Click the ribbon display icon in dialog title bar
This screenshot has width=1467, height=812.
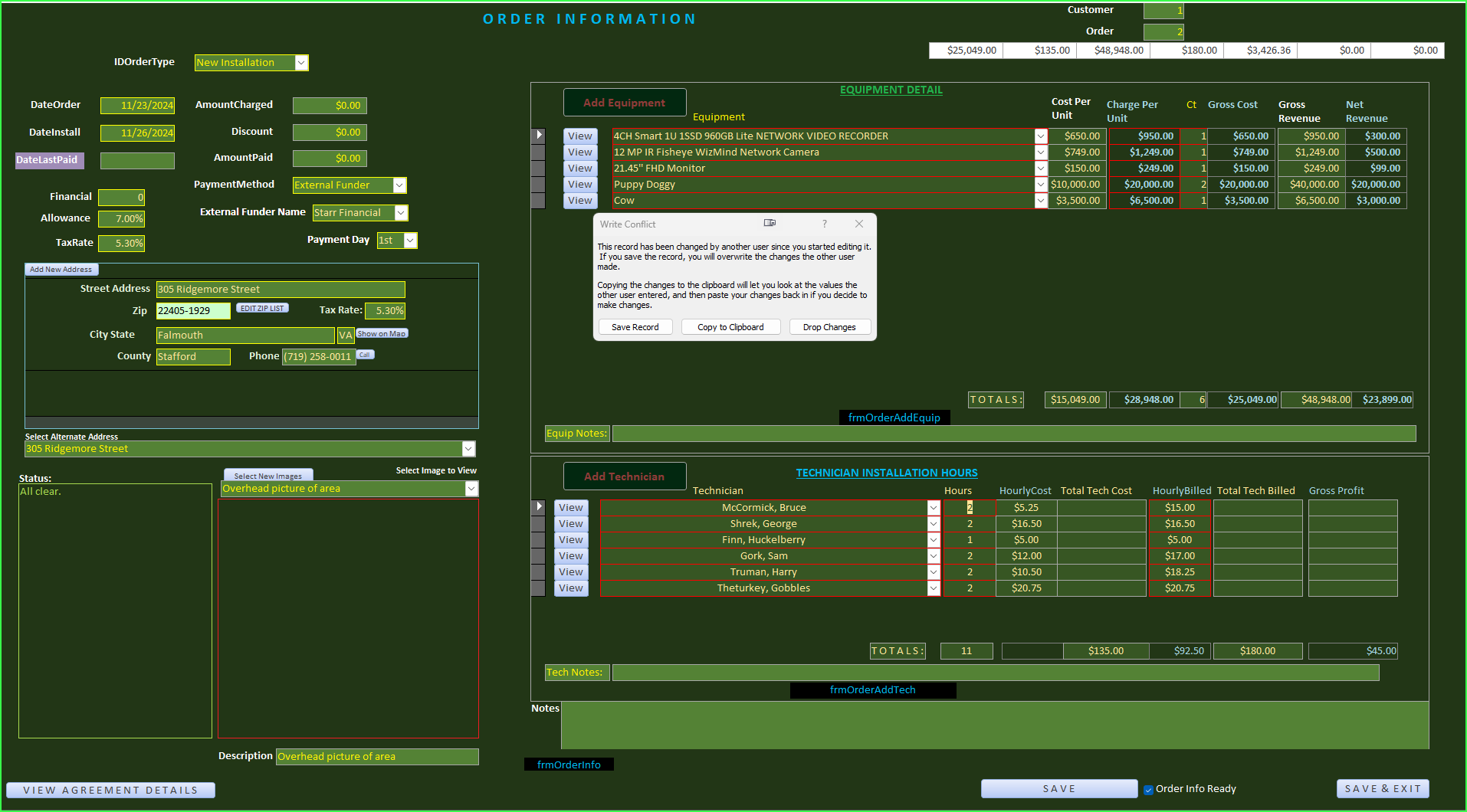770,223
